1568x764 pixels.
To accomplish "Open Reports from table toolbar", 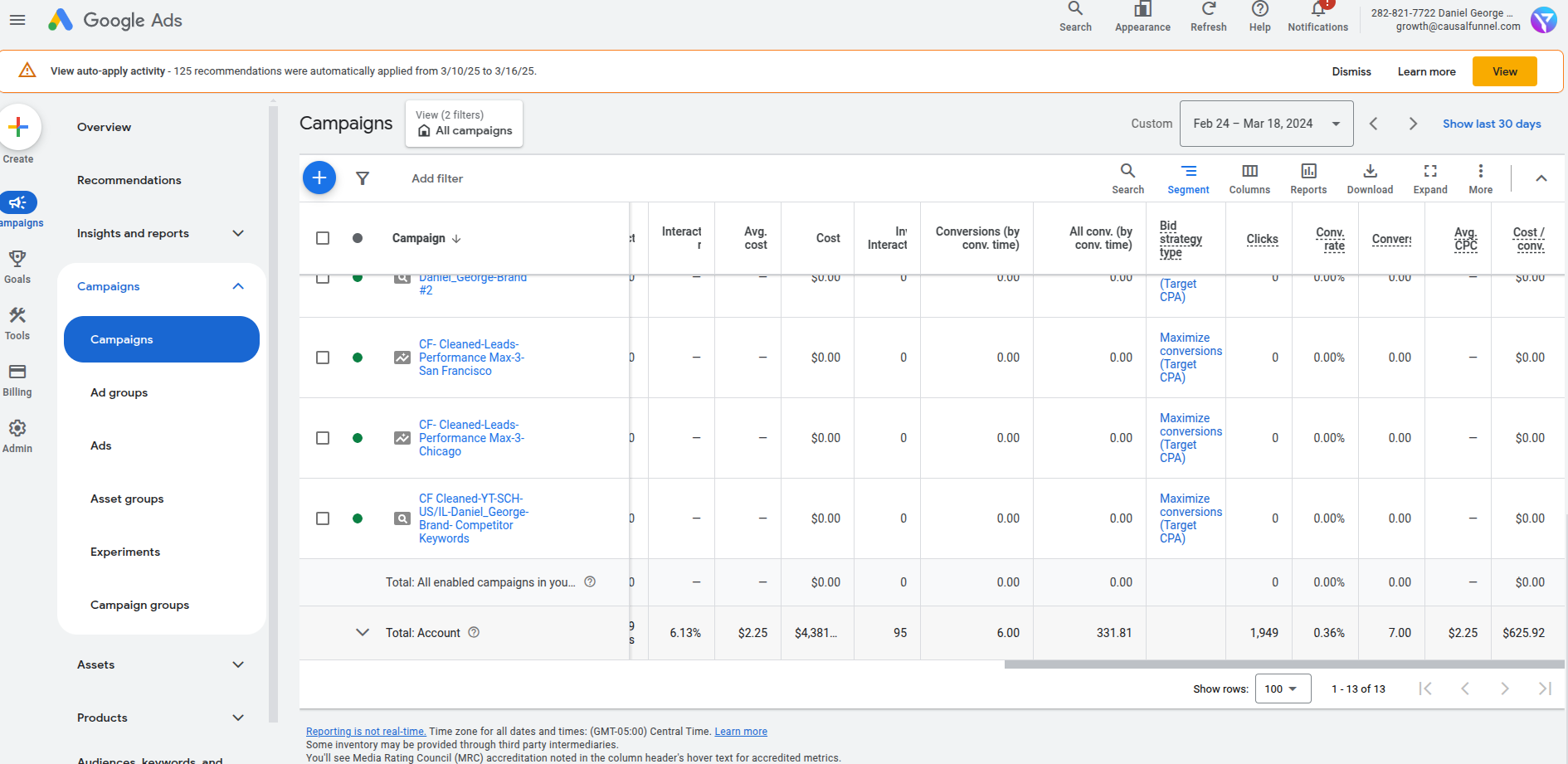I will point(1308,178).
